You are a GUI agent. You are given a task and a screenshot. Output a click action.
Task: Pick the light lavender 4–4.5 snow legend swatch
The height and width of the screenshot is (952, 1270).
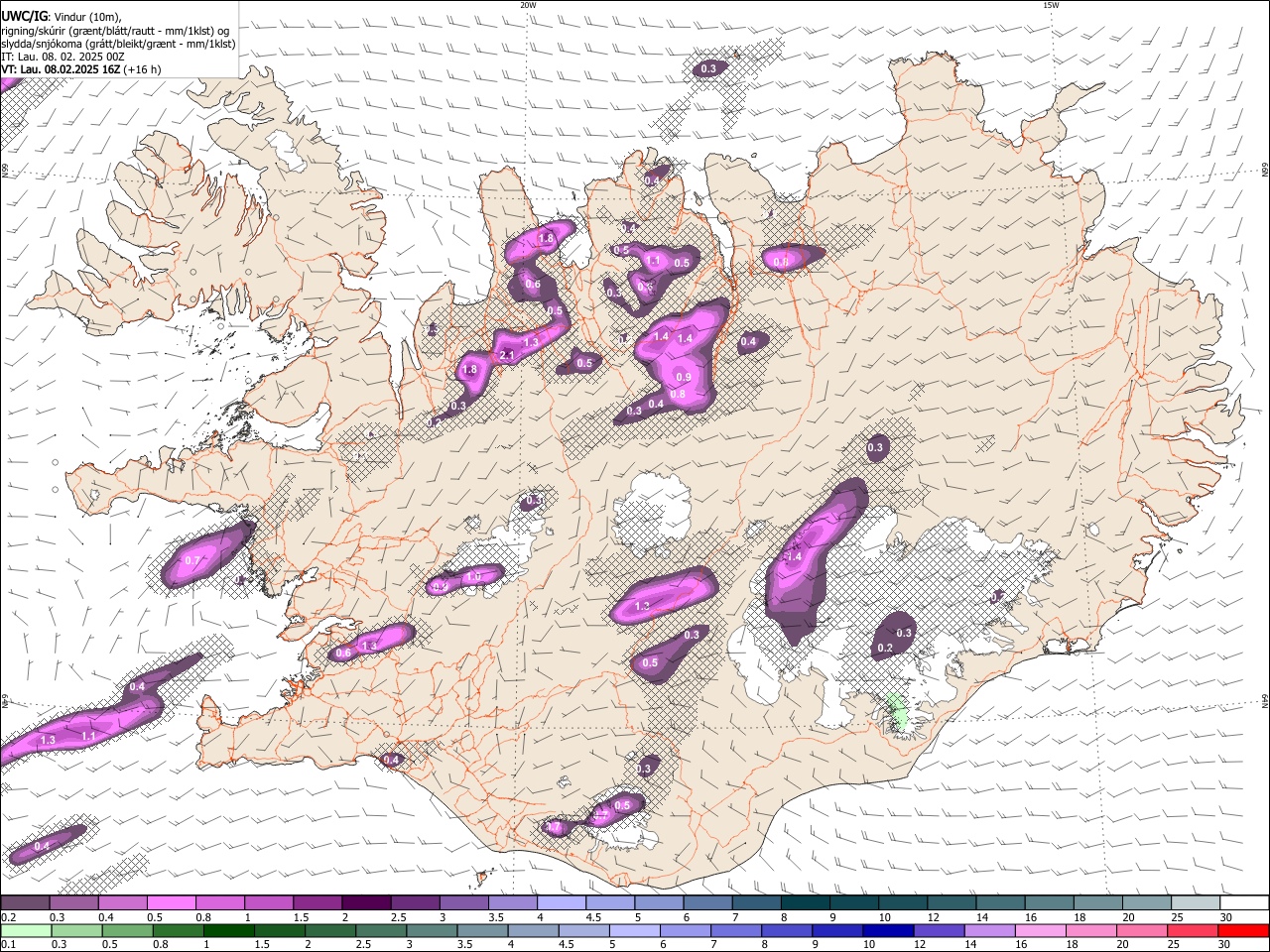pyautogui.click(x=562, y=903)
